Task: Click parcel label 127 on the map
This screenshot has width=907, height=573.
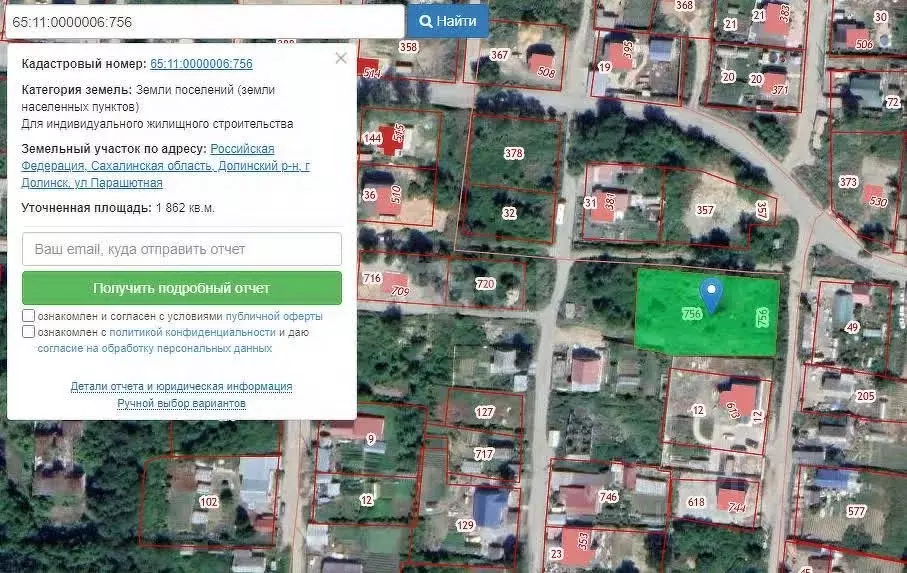Action: tap(484, 412)
